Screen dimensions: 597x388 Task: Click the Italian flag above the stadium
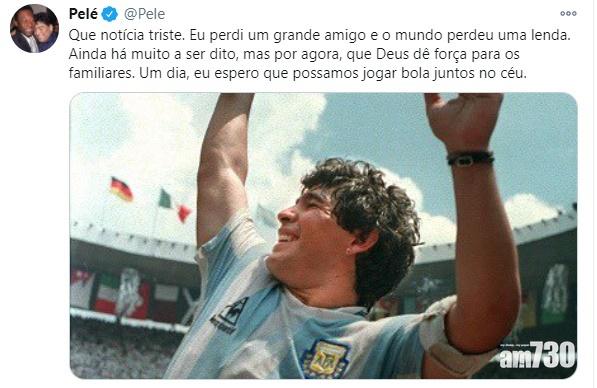point(165,199)
